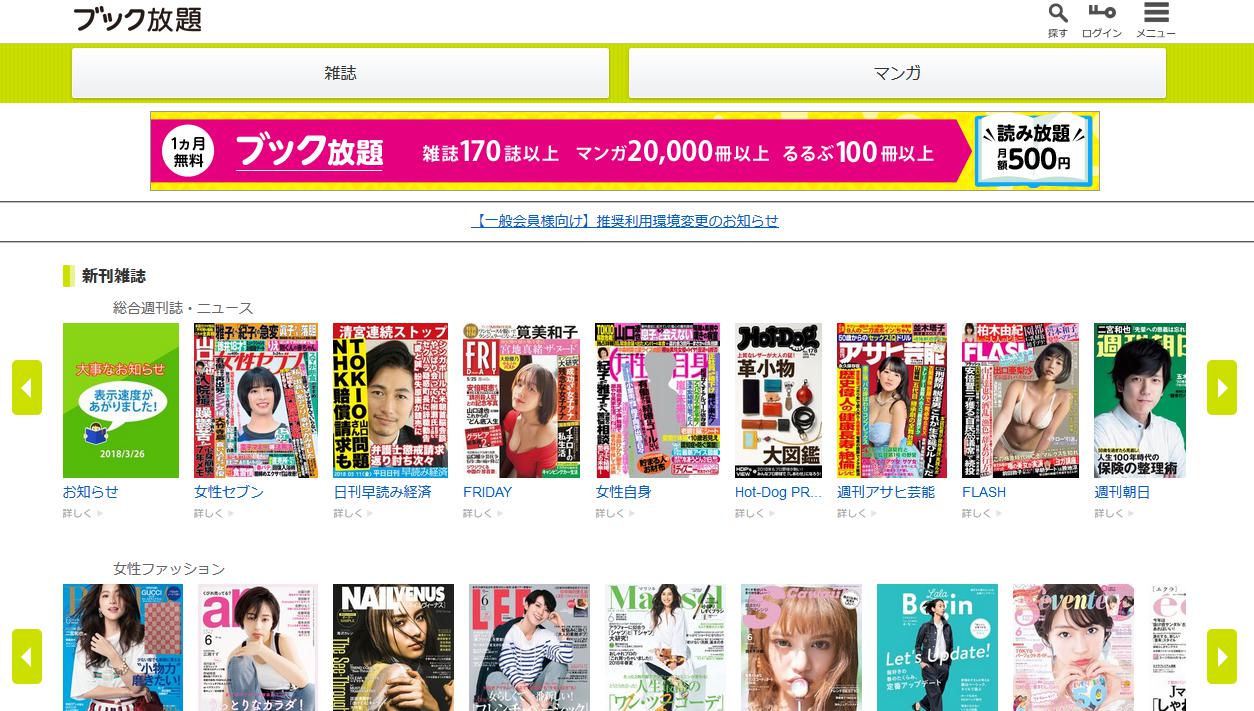The height and width of the screenshot is (711, 1254).
Task: Show previous magazines in 女性ファッション row
Action: pos(27,656)
